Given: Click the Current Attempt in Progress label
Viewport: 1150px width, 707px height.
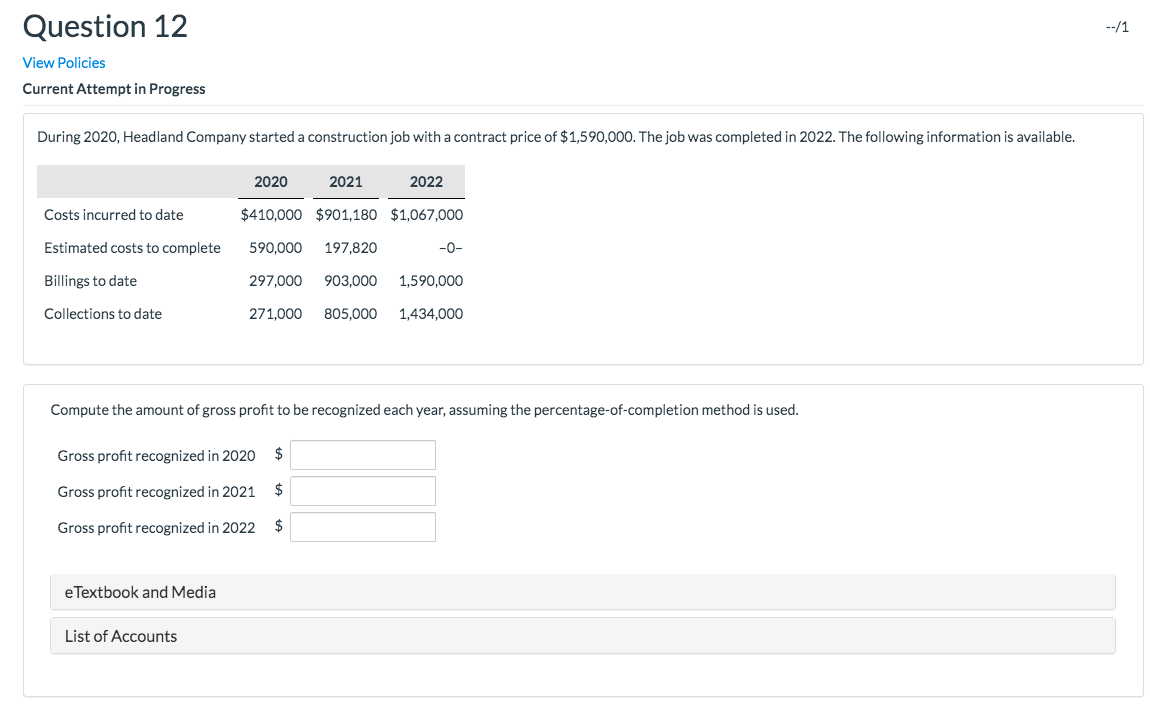Looking at the screenshot, I should (114, 88).
